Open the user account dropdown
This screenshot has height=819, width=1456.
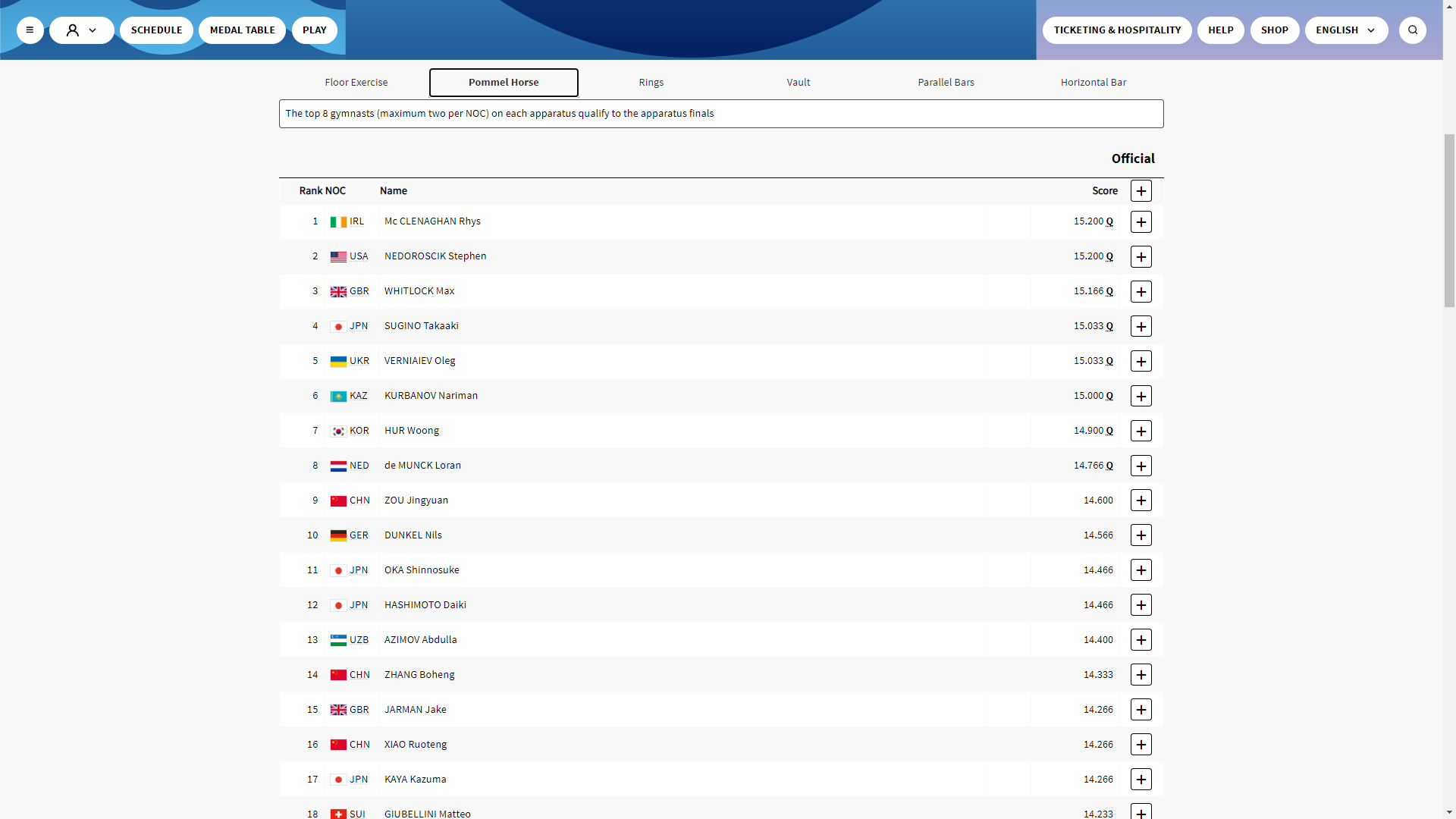[x=82, y=30]
